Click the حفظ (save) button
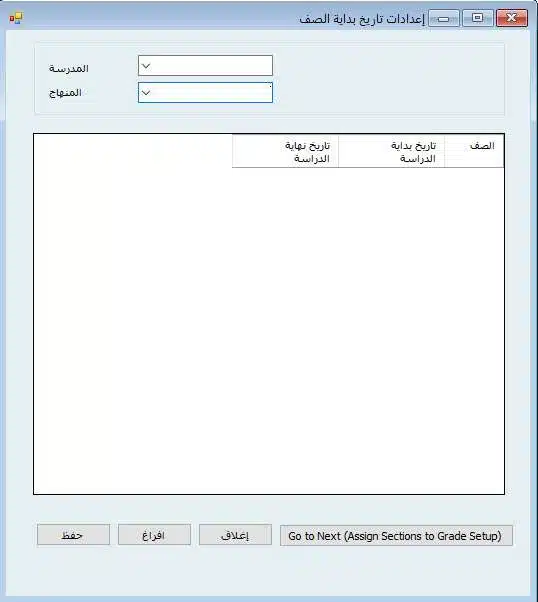This screenshot has width=538, height=602. [x=73, y=535]
